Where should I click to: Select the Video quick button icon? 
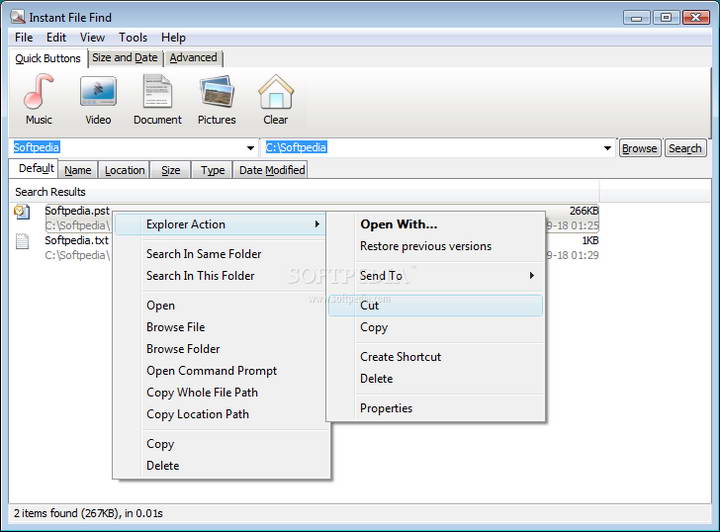point(98,91)
